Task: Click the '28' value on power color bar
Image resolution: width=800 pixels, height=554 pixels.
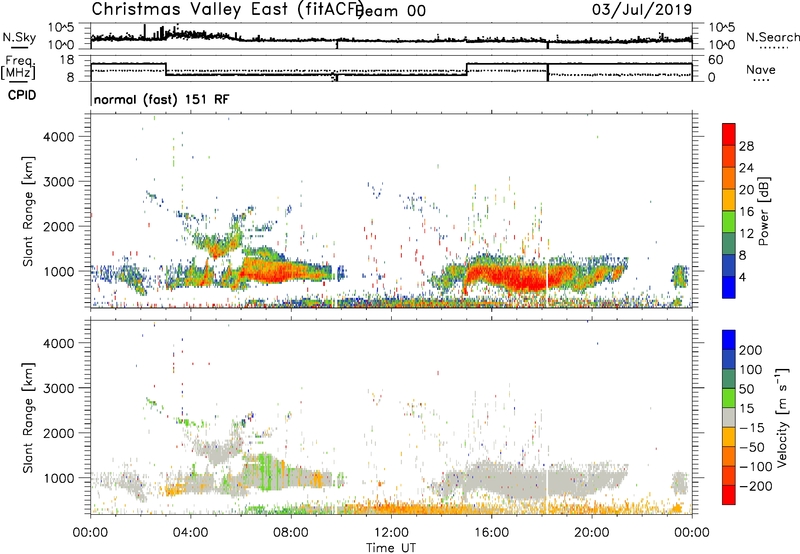Action: (746, 146)
